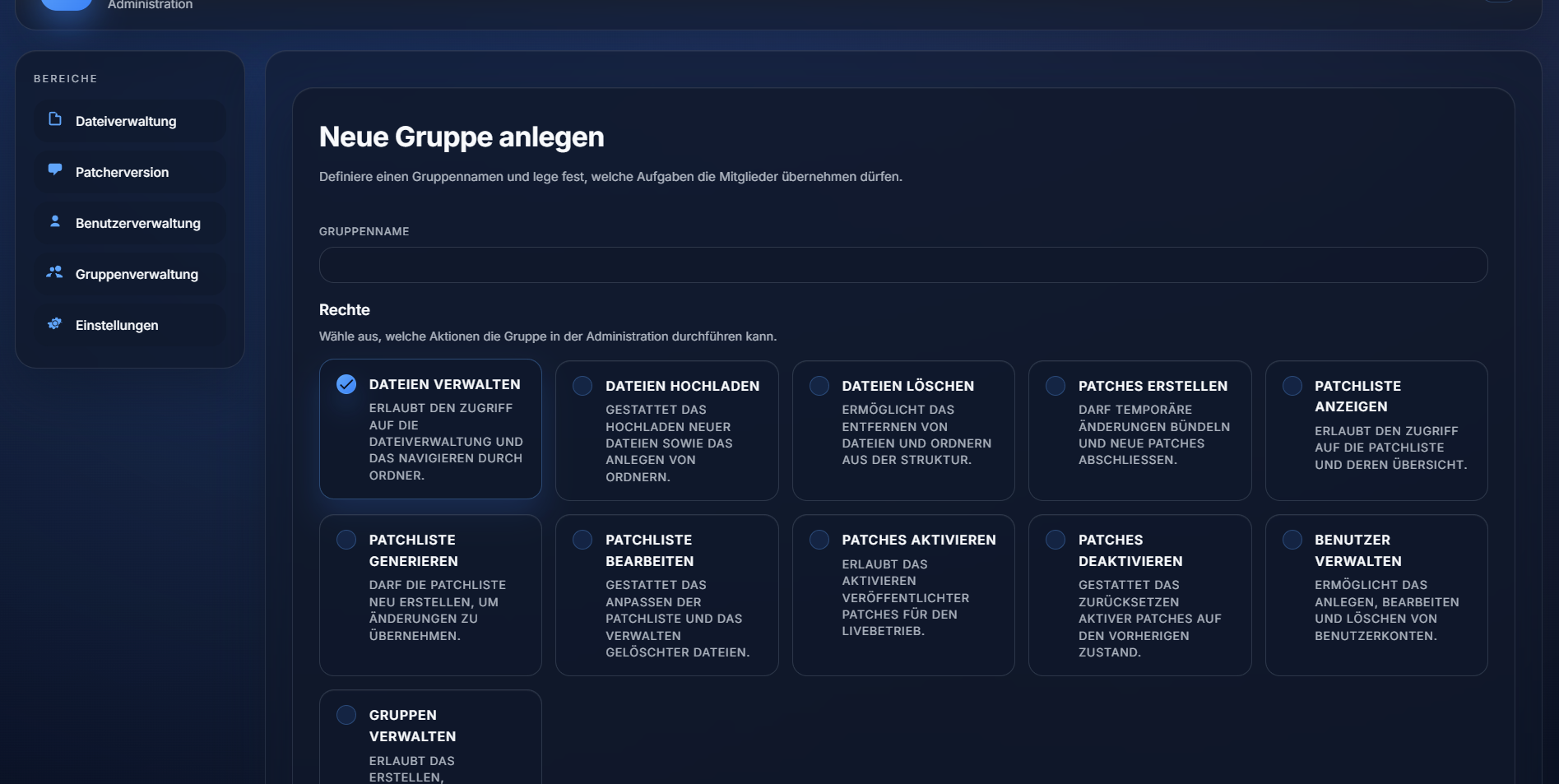
Task: Tick the Patchliste bearbeiten checkbox
Action: click(582, 540)
